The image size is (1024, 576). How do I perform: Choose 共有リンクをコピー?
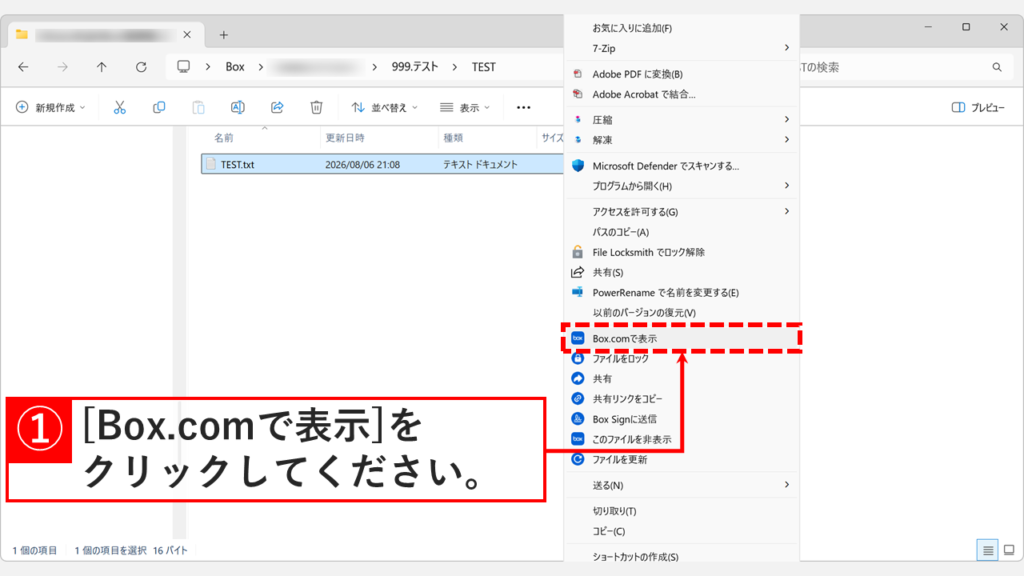click(681, 398)
